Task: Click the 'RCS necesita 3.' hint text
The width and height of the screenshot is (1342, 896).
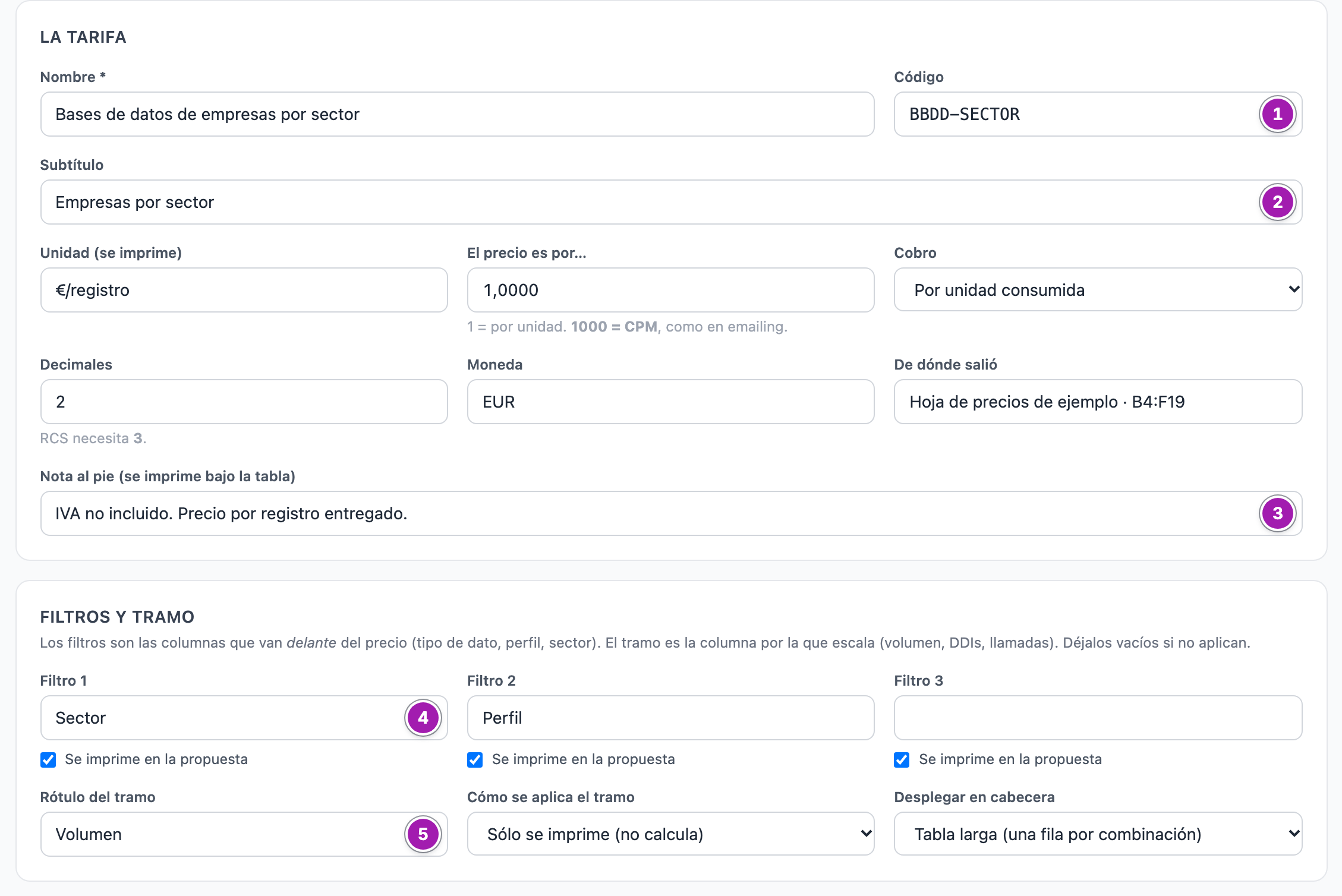Action: tap(93, 438)
